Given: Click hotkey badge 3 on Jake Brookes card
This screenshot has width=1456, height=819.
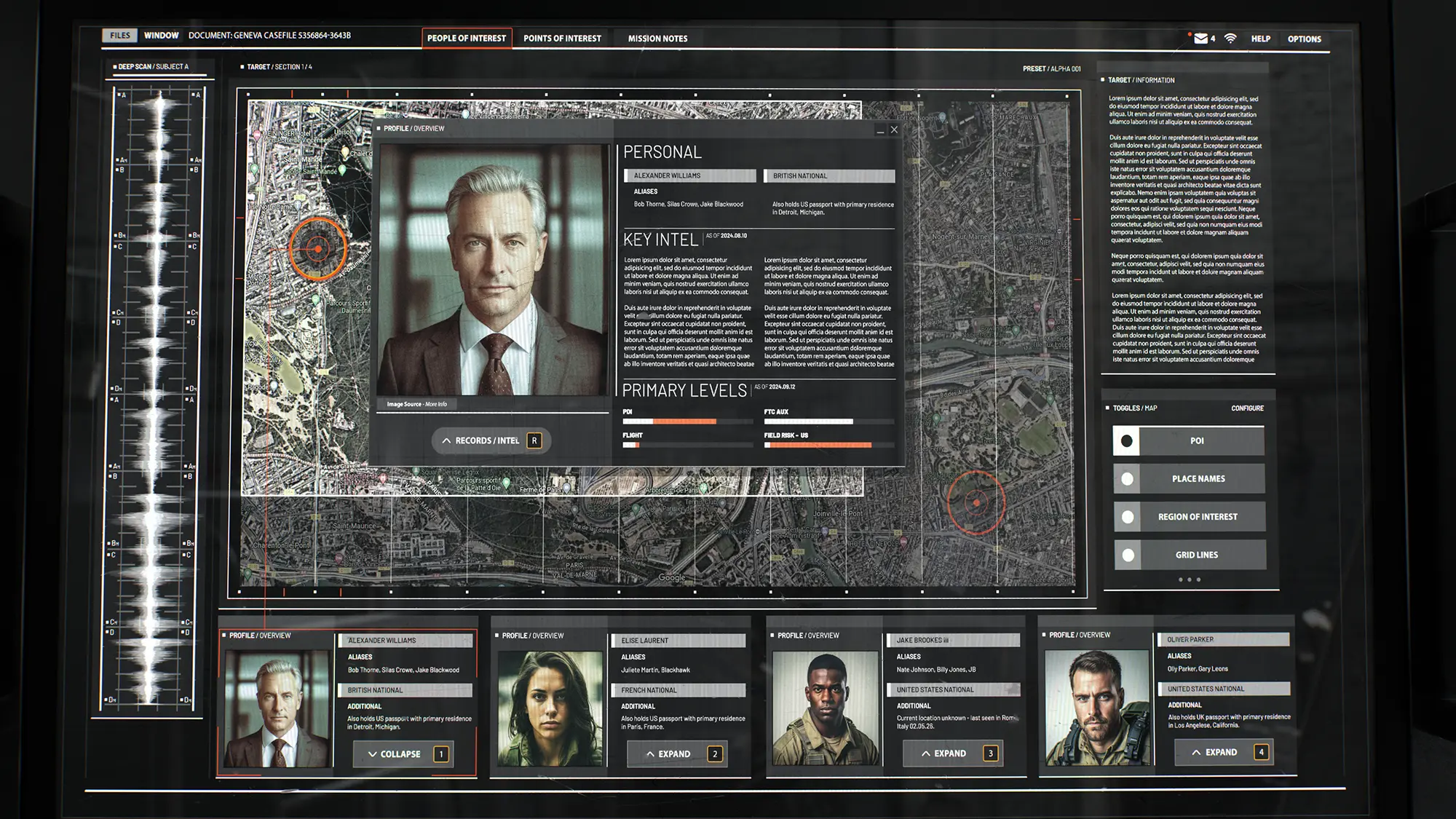Looking at the screenshot, I should coord(990,753).
